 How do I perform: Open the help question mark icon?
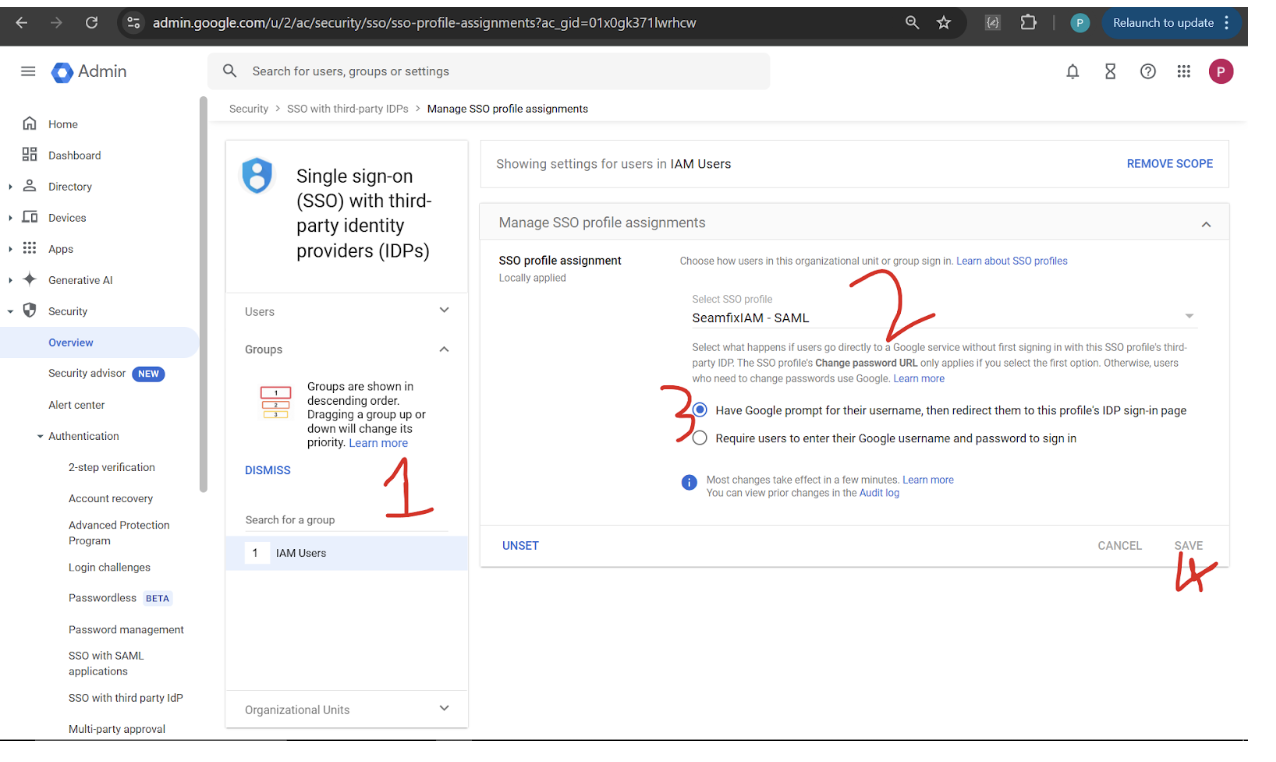1148,71
